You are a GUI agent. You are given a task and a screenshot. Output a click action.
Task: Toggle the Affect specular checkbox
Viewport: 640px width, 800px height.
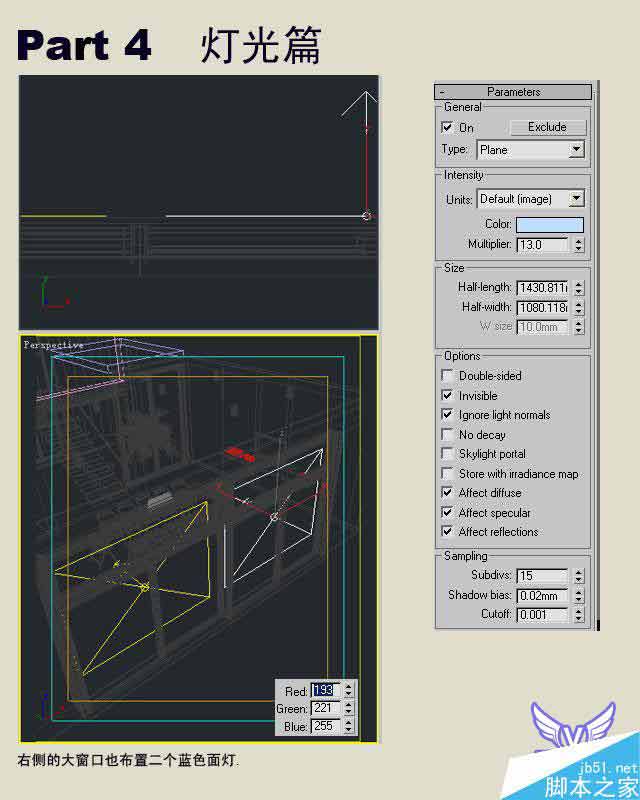447,512
